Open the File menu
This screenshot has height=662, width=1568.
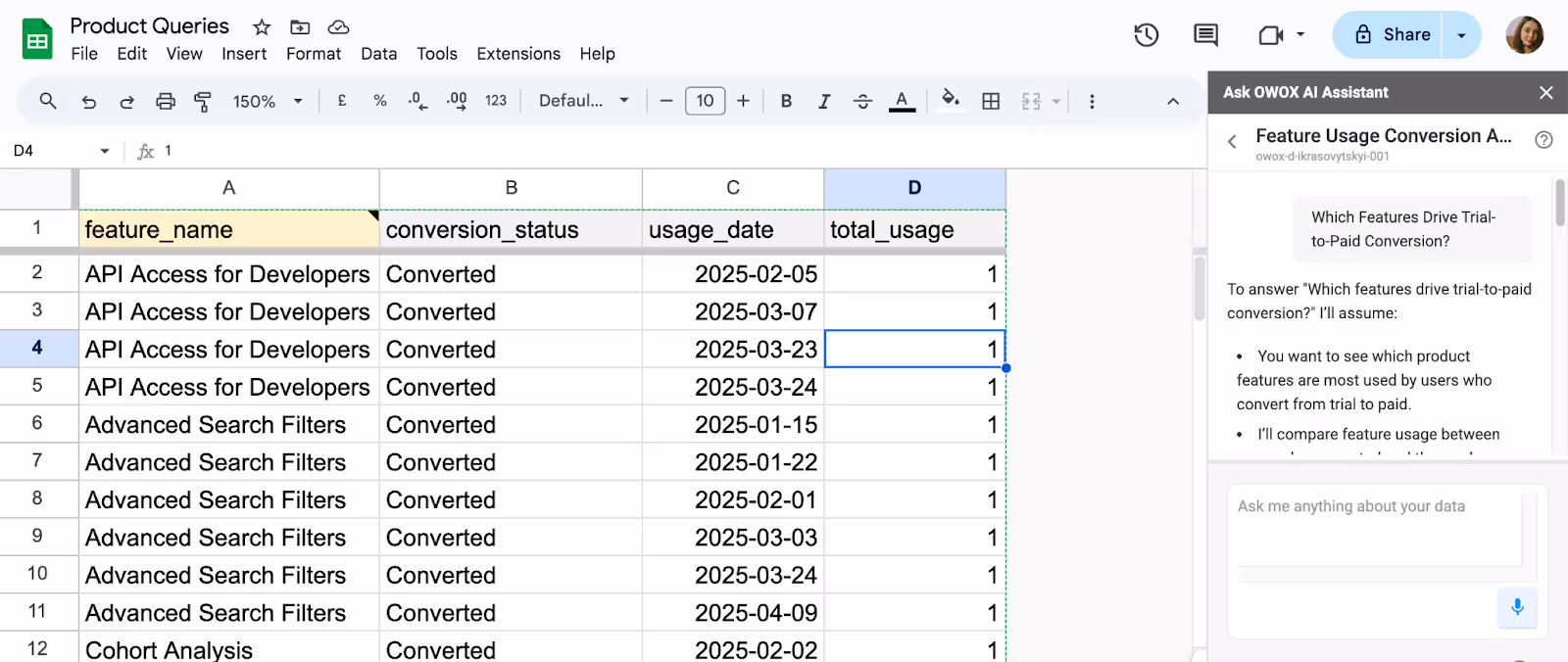coord(84,54)
